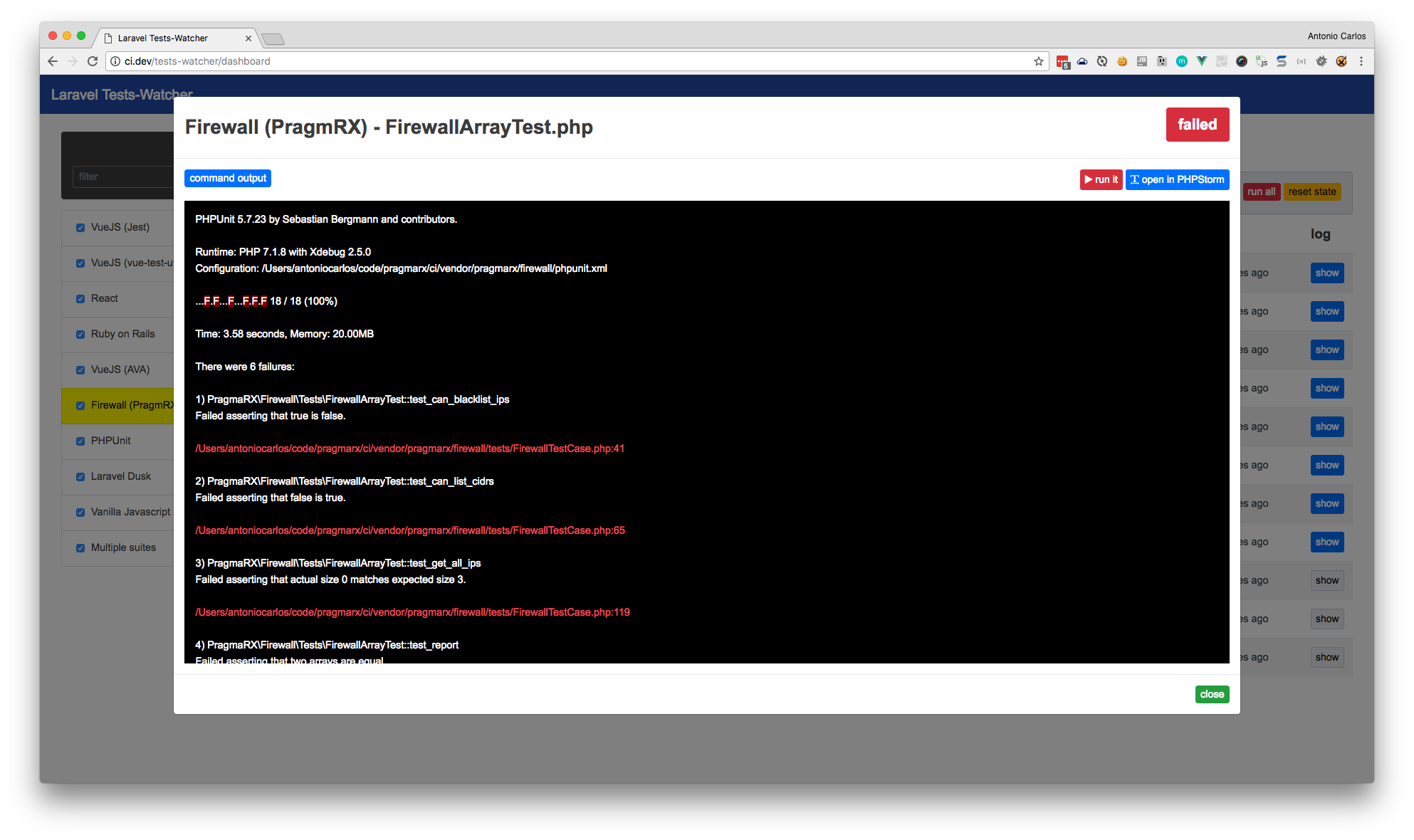Click the color wheel camera extension icon
The image size is (1414, 840).
(x=1242, y=61)
